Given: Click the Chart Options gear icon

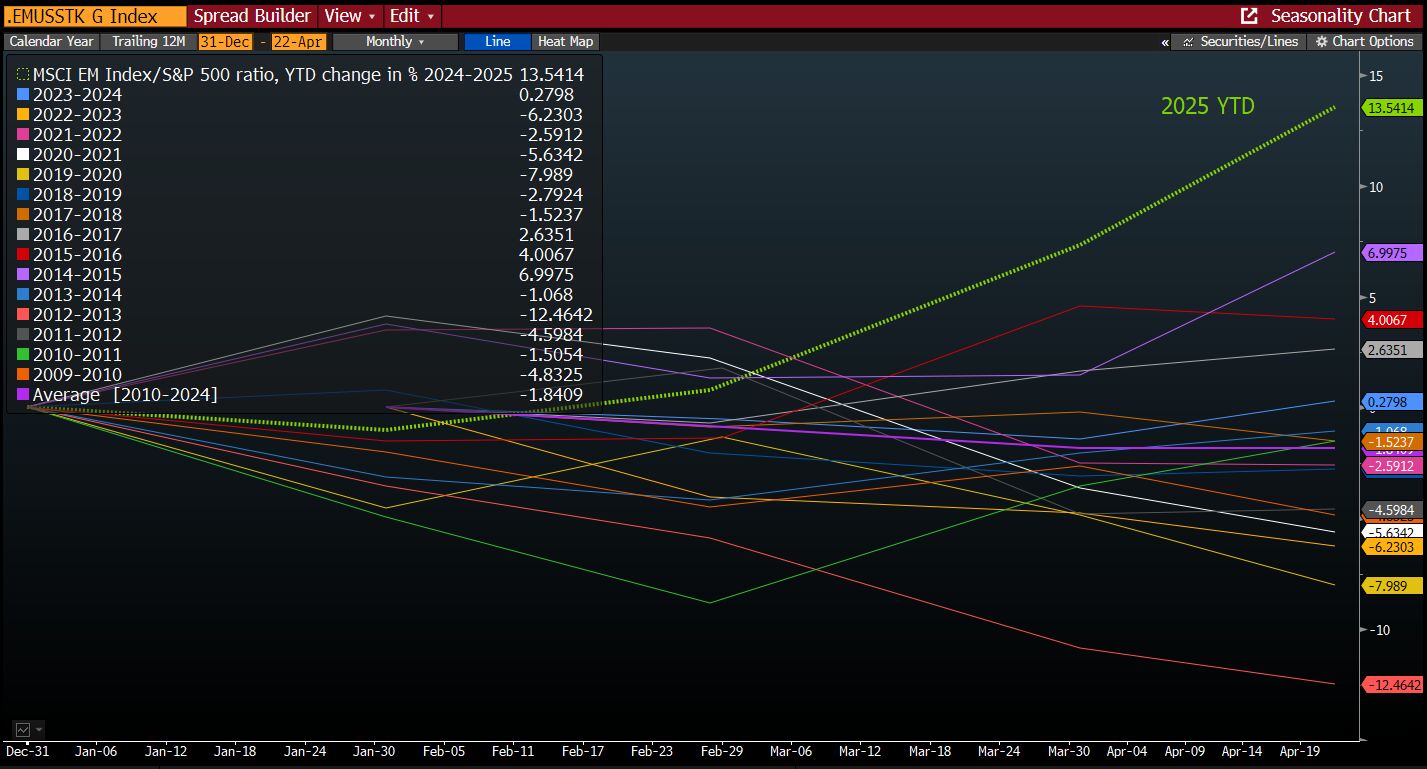Looking at the screenshot, I should 1322,42.
